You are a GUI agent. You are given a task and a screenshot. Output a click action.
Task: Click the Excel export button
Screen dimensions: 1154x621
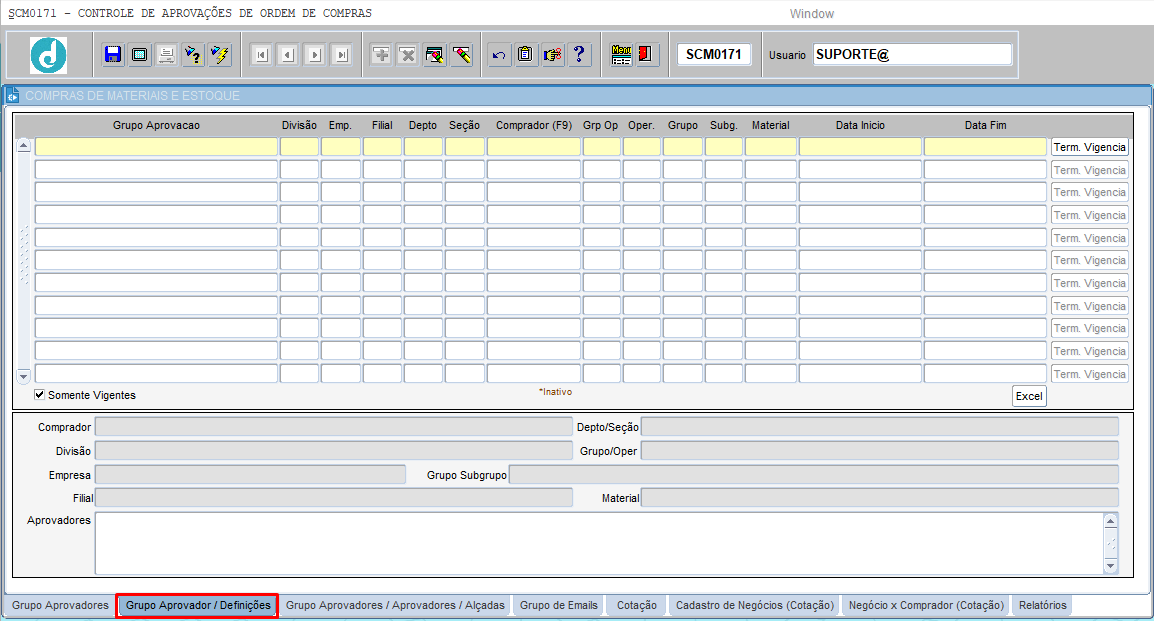pos(1029,396)
